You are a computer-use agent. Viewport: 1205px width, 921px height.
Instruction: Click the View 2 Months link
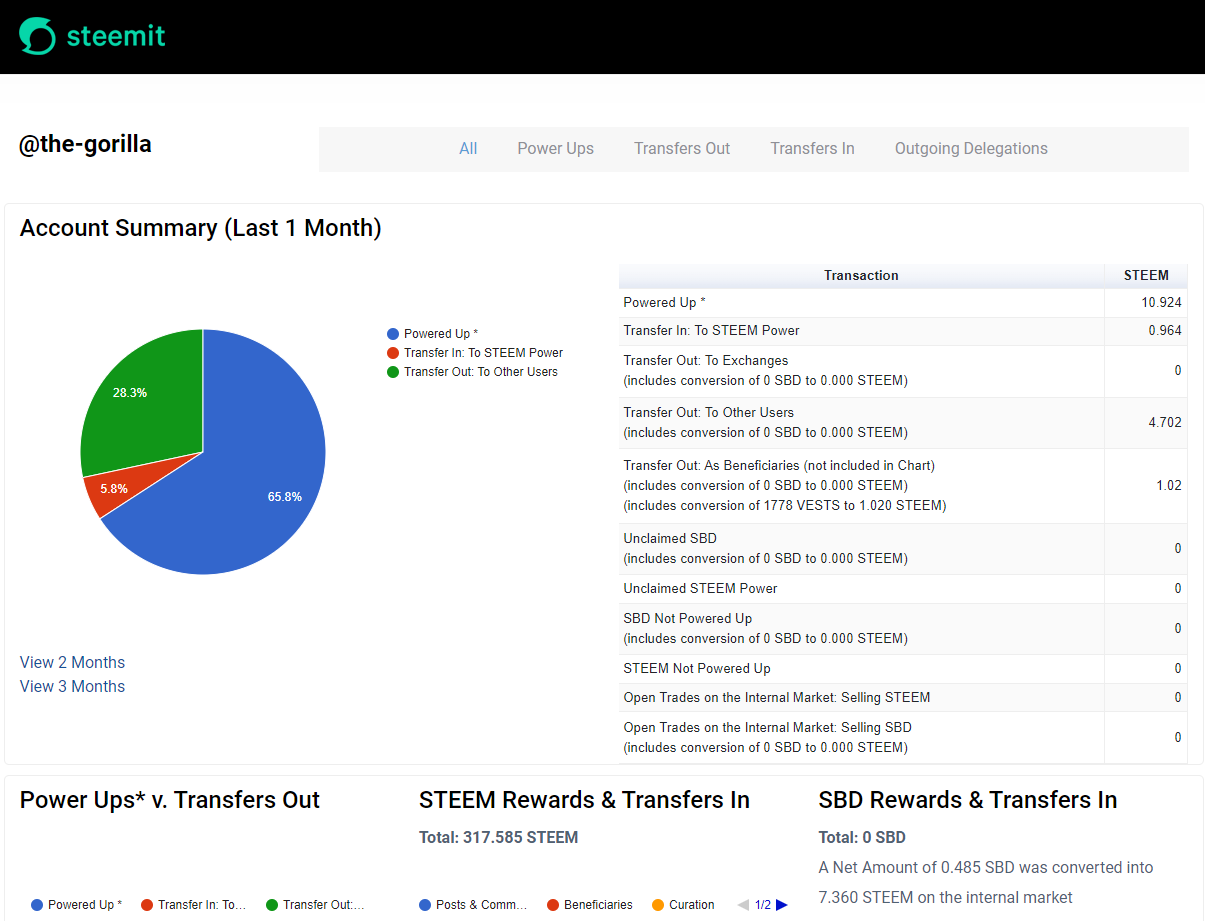coord(72,662)
